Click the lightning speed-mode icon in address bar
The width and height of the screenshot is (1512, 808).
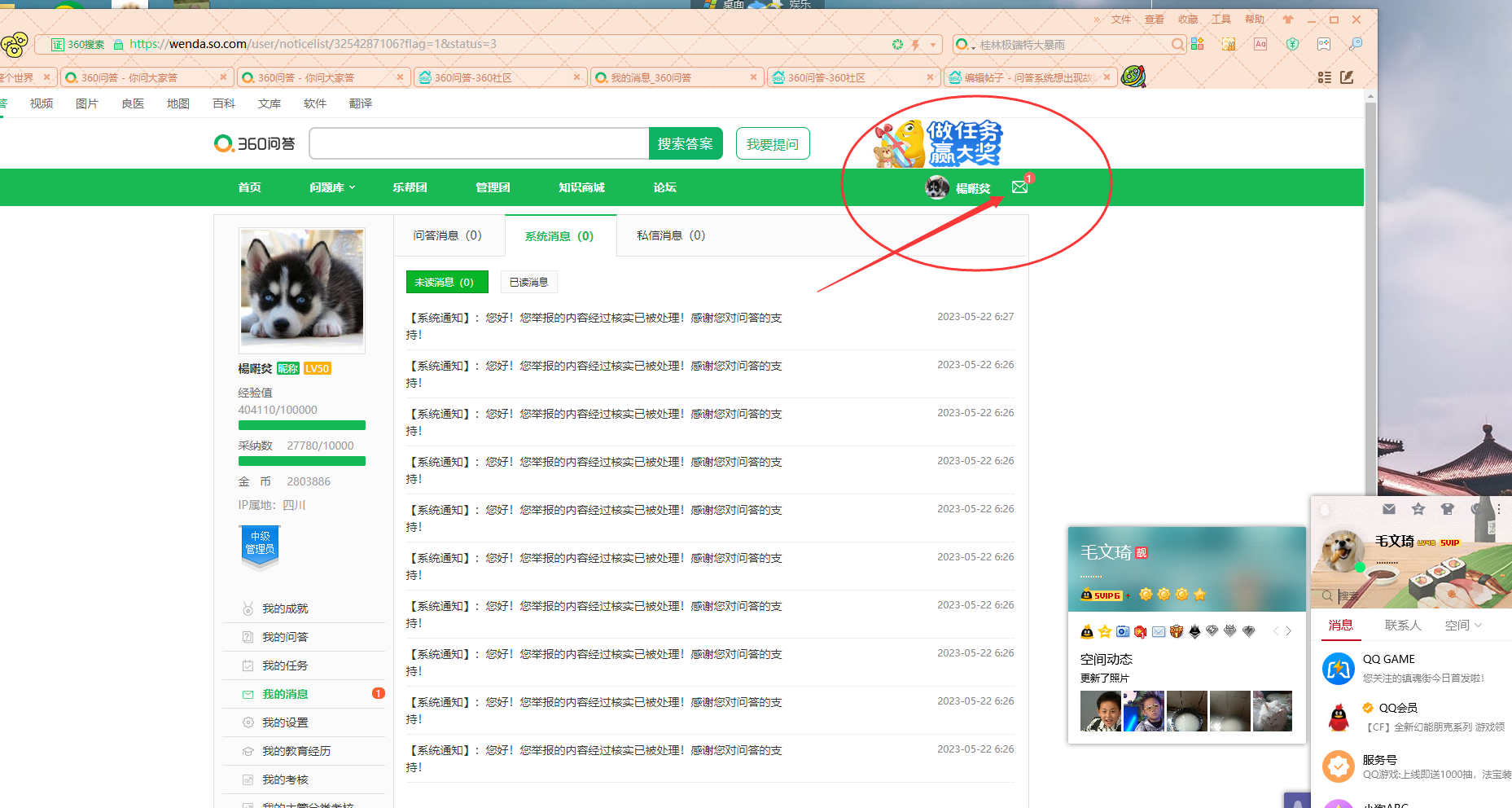[x=915, y=45]
